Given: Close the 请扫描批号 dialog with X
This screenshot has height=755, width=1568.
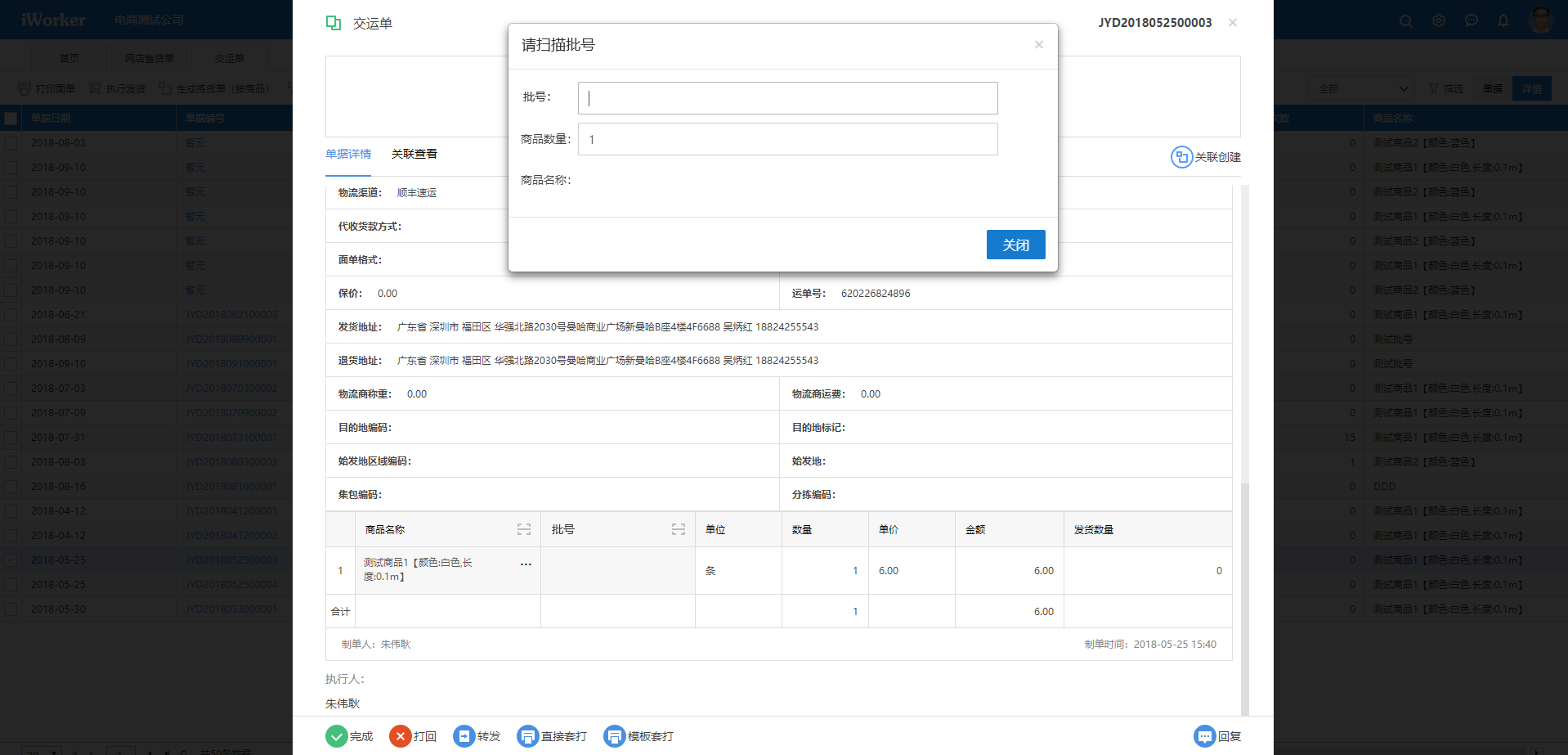Looking at the screenshot, I should (x=1039, y=45).
